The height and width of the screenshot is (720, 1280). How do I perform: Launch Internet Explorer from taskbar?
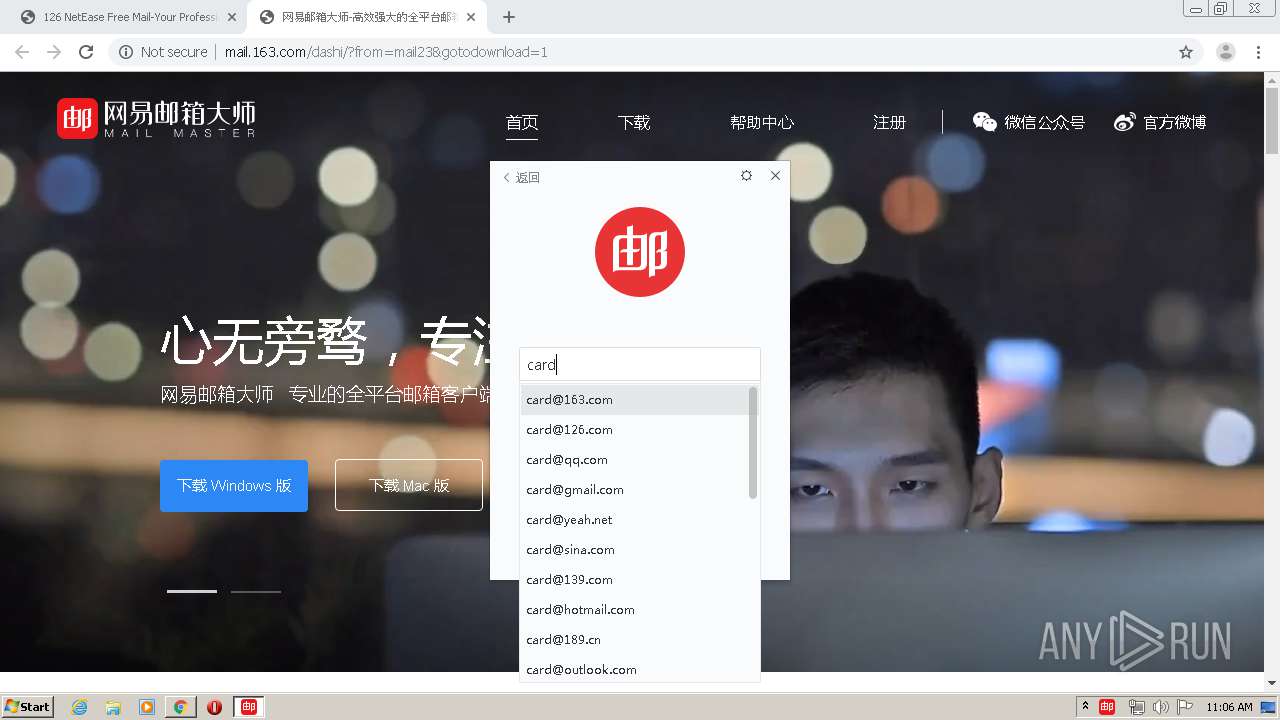click(x=79, y=707)
